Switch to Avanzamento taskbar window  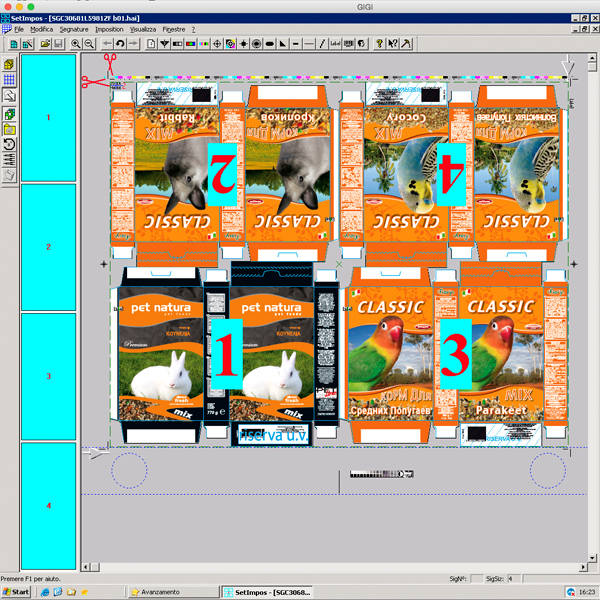tap(173, 592)
